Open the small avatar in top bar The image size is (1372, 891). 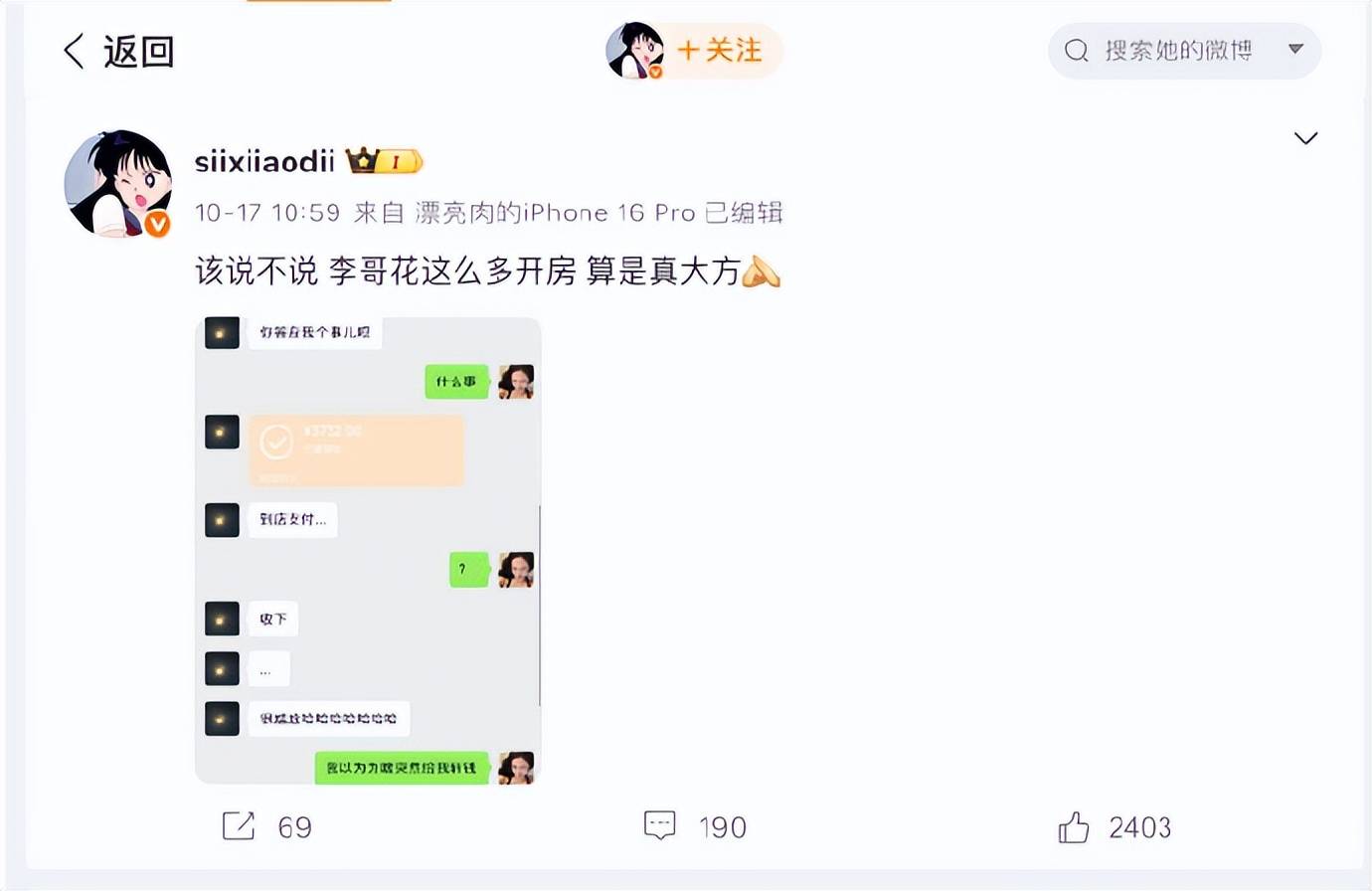tap(634, 50)
